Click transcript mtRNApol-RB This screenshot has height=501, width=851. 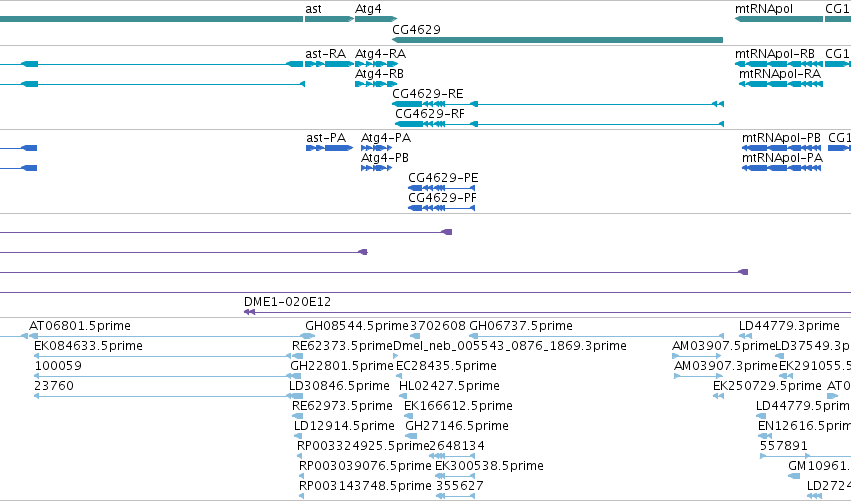[779, 64]
